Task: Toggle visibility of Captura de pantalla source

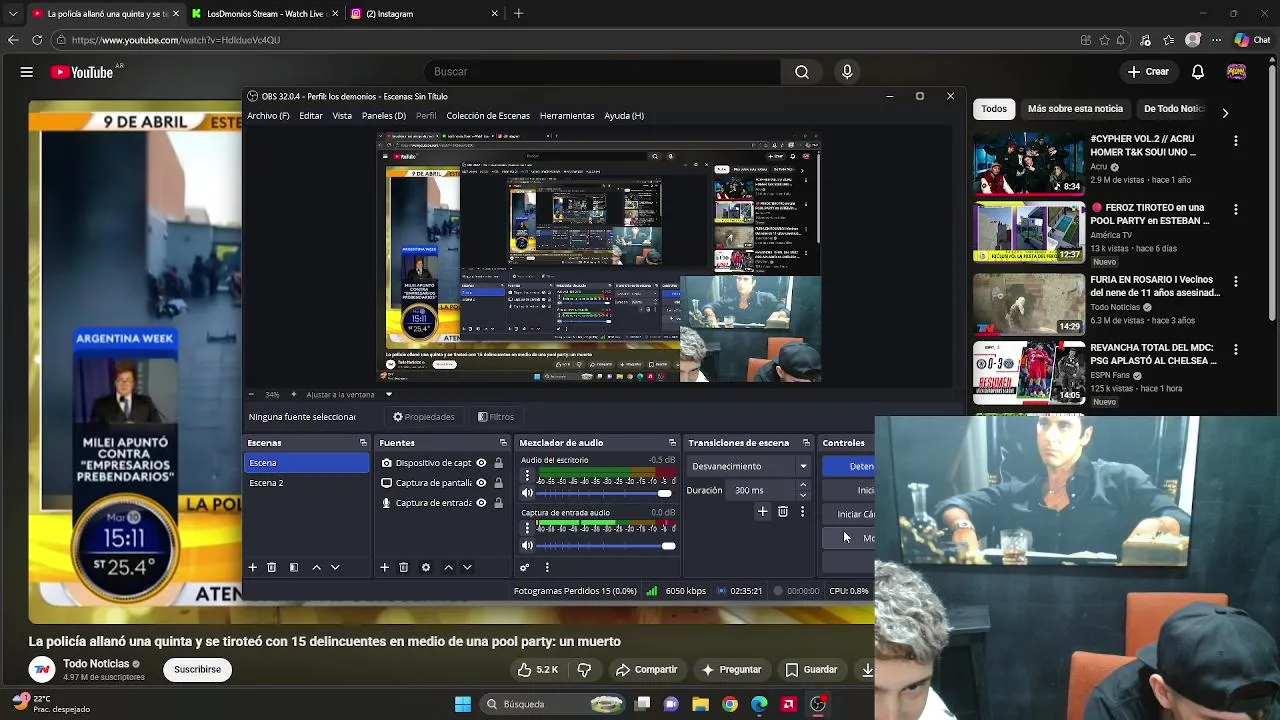Action: [481, 483]
